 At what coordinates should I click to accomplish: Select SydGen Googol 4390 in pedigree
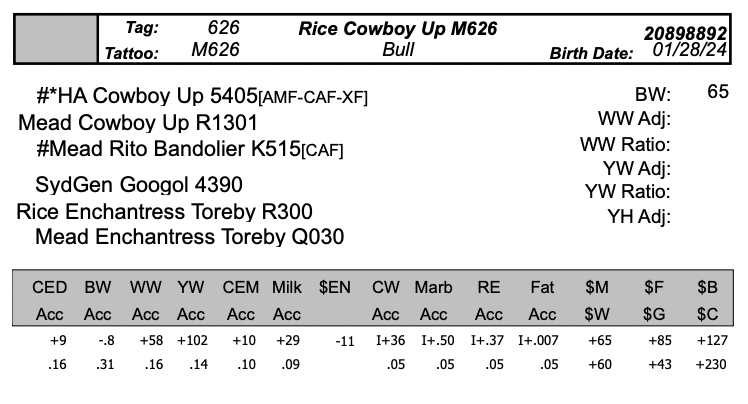click(139, 185)
